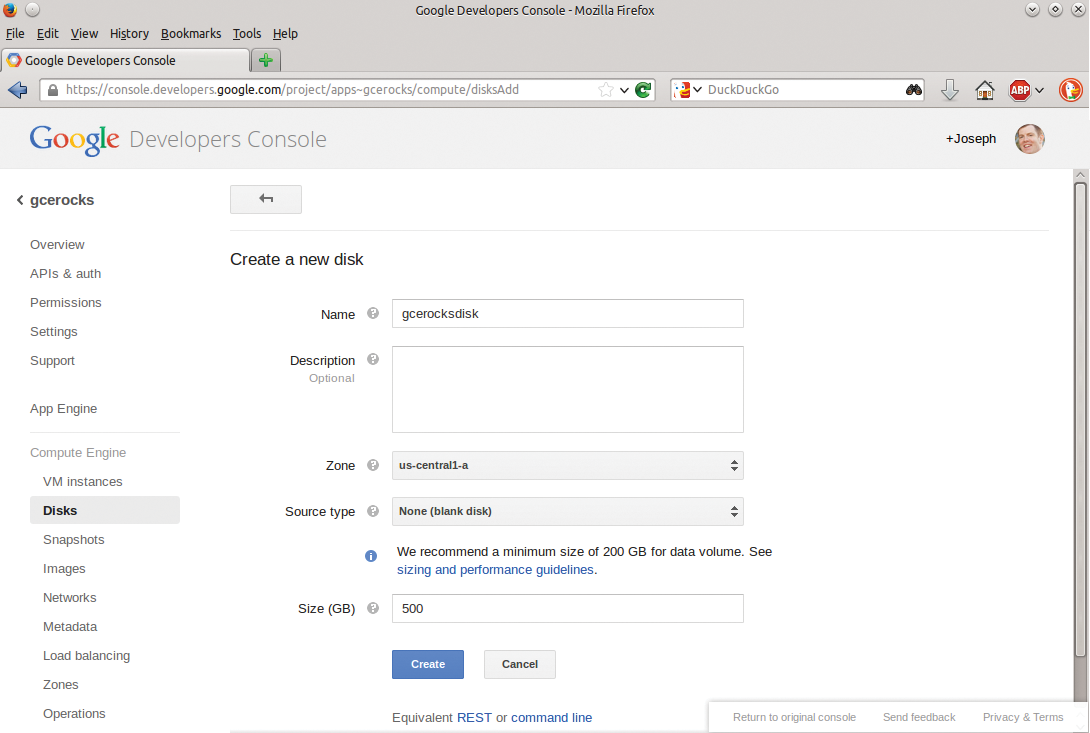Viewport: 1090px width, 733px height.
Task: Click the Description text area
Action: click(x=568, y=389)
